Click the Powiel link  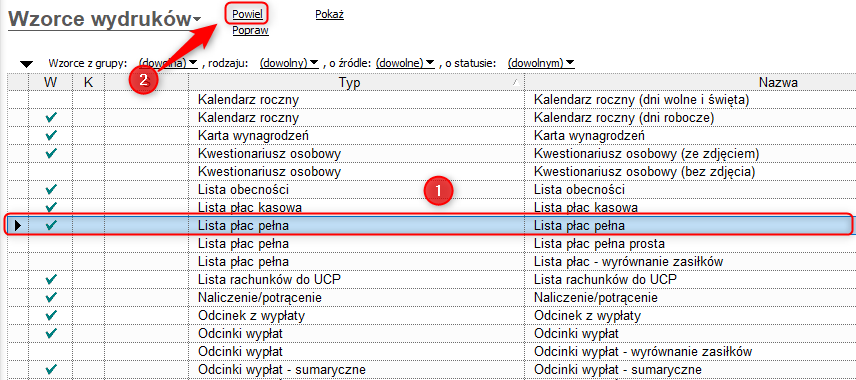point(247,14)
